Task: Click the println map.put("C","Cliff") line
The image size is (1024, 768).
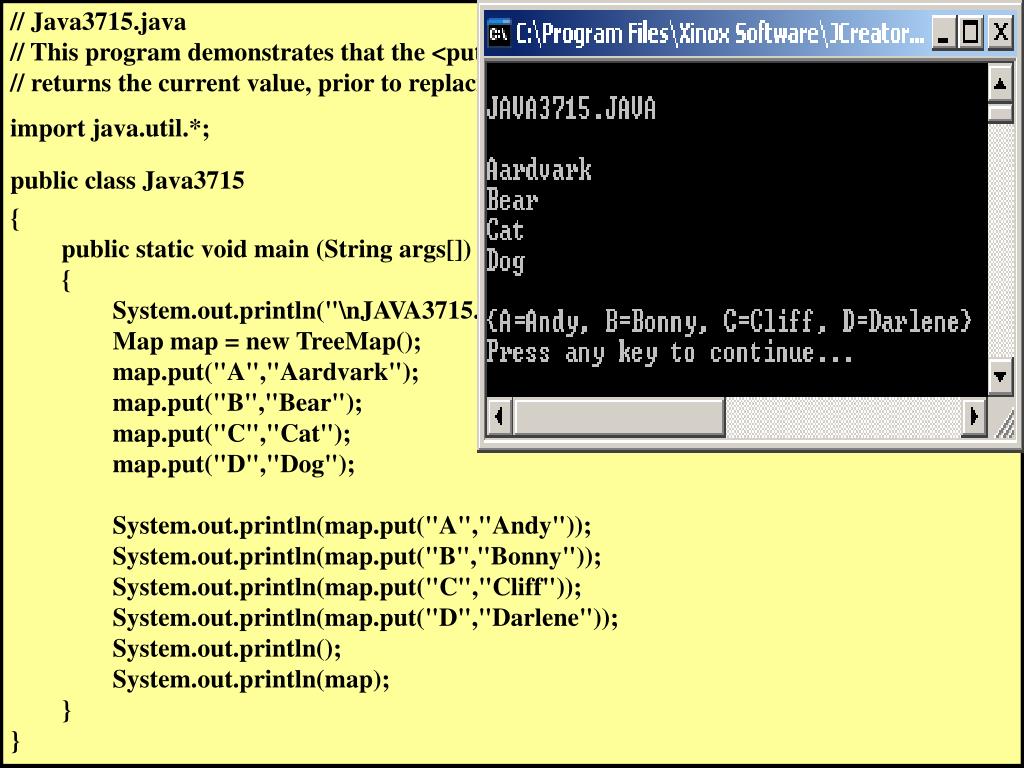Action: tap(347, 587)
